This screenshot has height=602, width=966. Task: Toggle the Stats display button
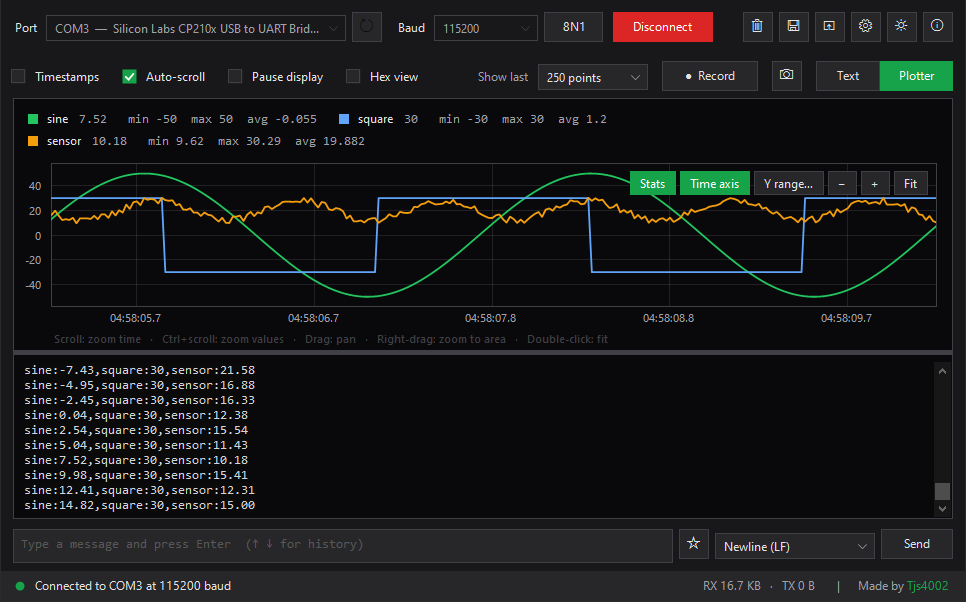pos(652,184)
